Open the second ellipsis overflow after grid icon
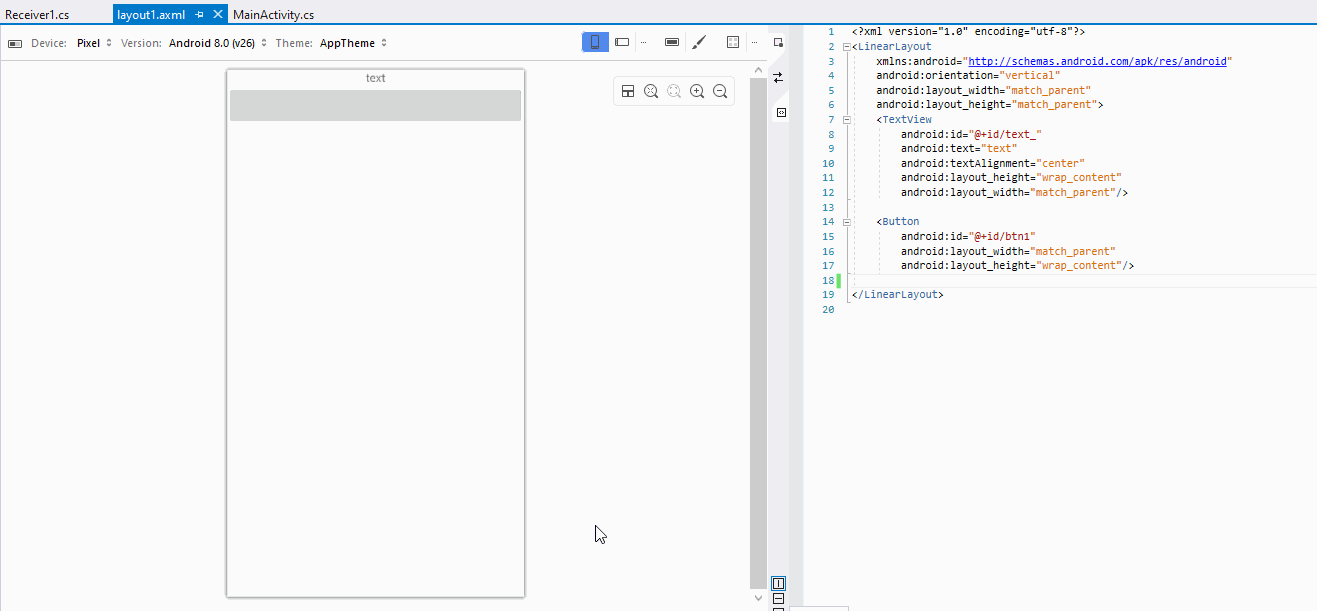Image resolution: width=1317 pixels, height=611 pixels. pyautogui.click(x=755, y=42)
